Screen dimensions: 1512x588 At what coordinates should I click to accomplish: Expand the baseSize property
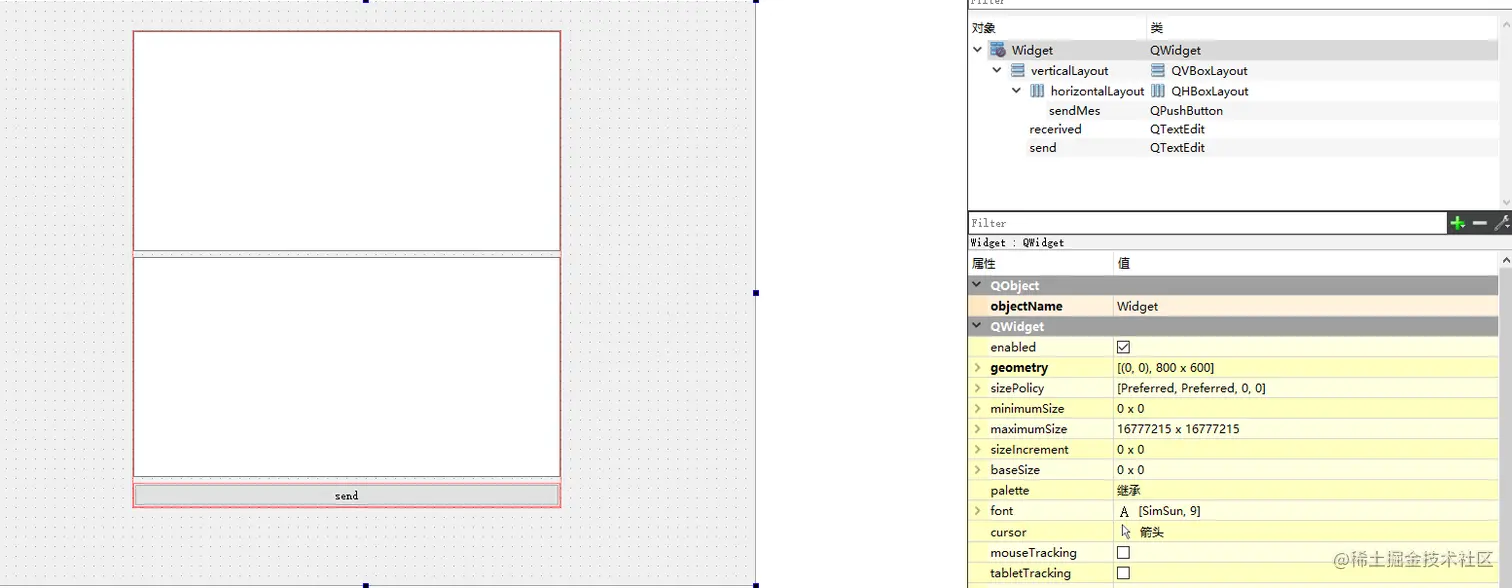pos(977,470)
